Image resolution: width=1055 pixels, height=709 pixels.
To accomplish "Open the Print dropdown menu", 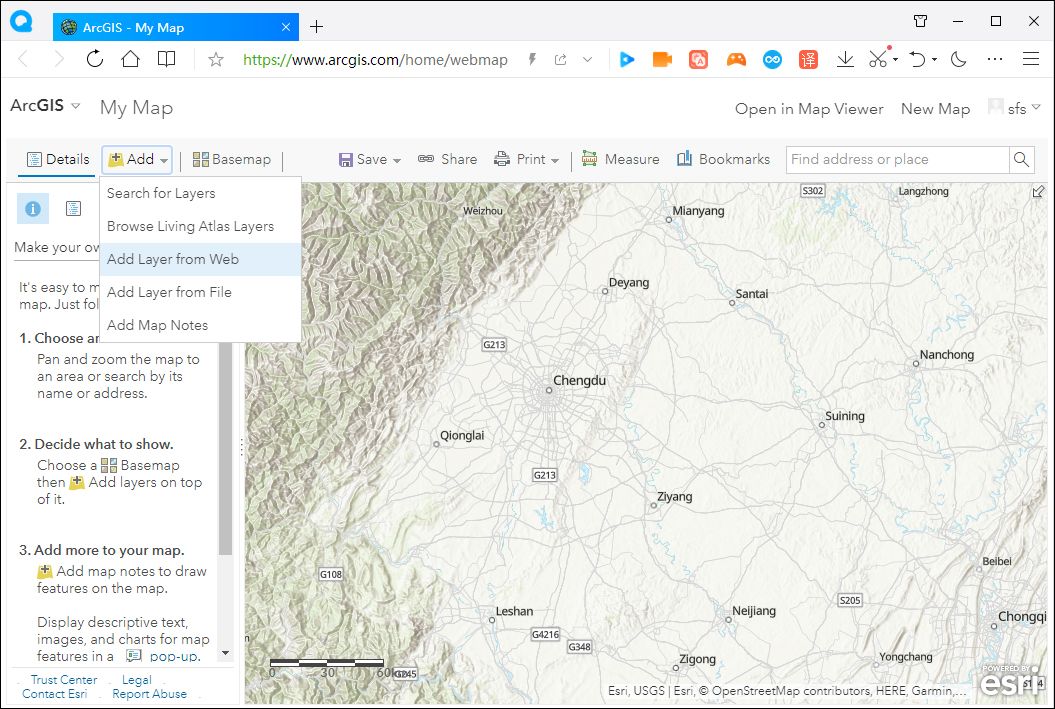I will pos(526,159).
